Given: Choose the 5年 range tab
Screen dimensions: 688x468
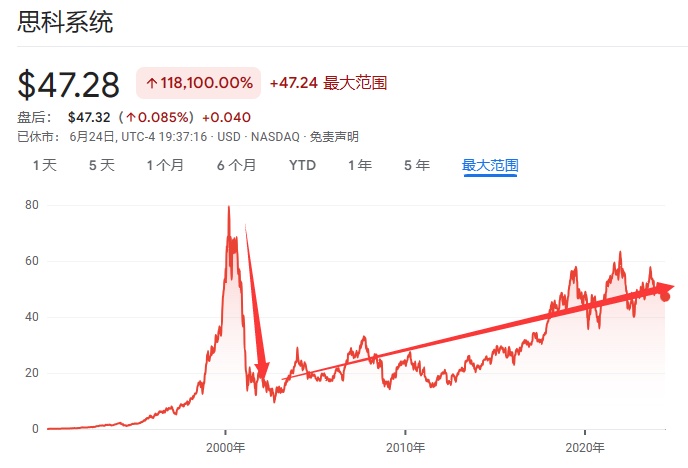Looking at the screenshot, I should point(417,165).
